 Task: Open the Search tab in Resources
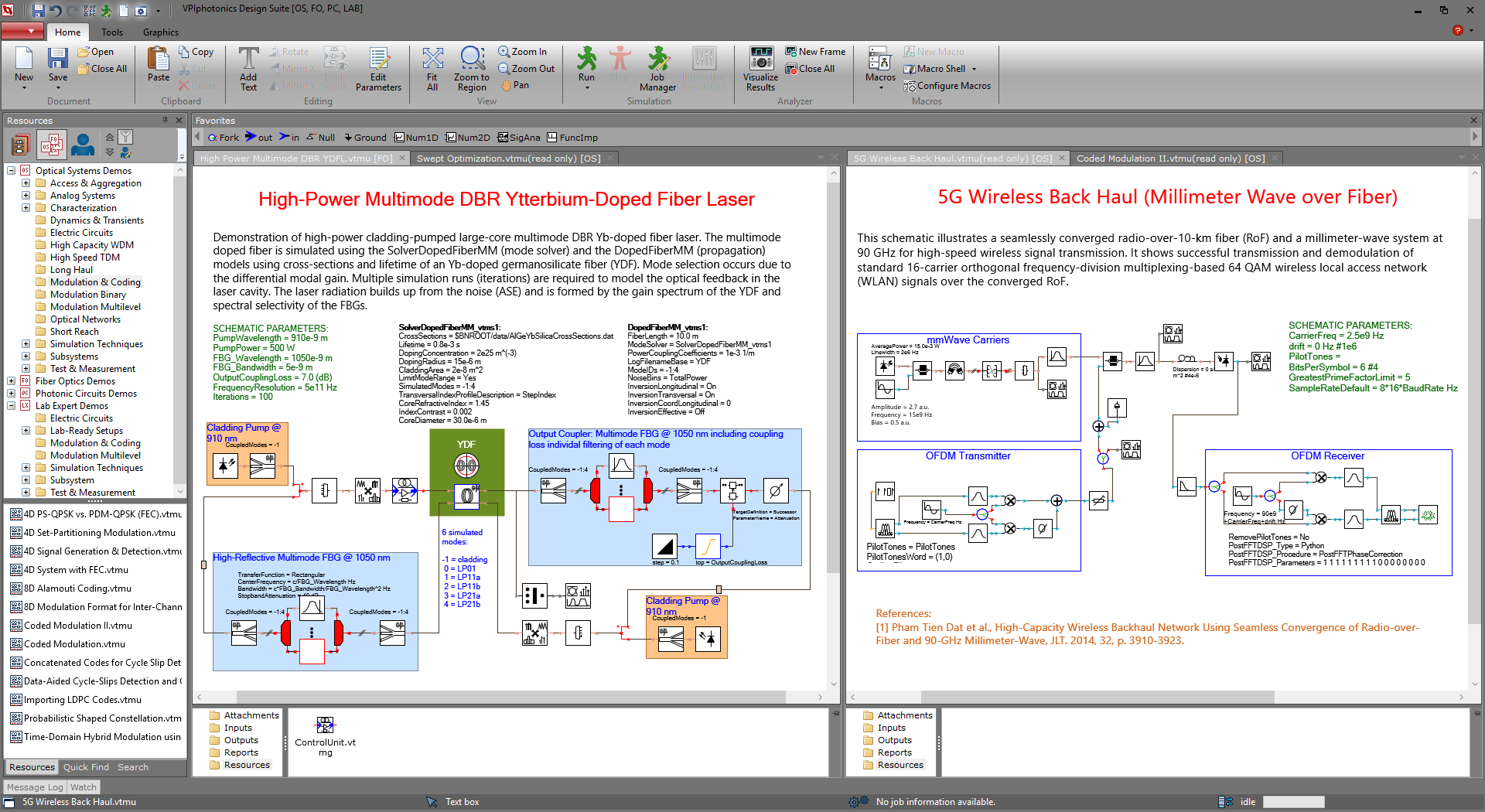133,767
